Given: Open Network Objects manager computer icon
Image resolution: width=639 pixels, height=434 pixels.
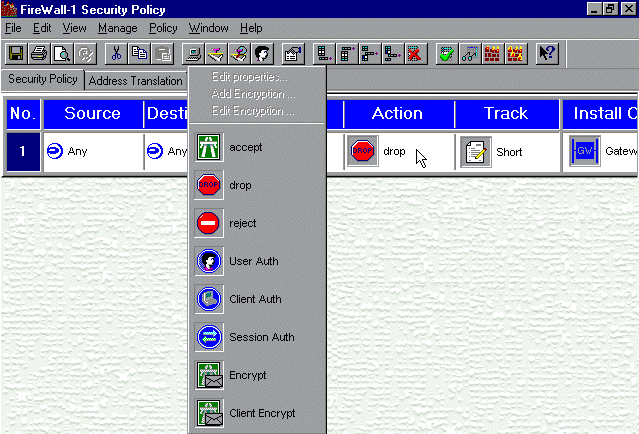Looking at the screenshot, I should point(193,53).
